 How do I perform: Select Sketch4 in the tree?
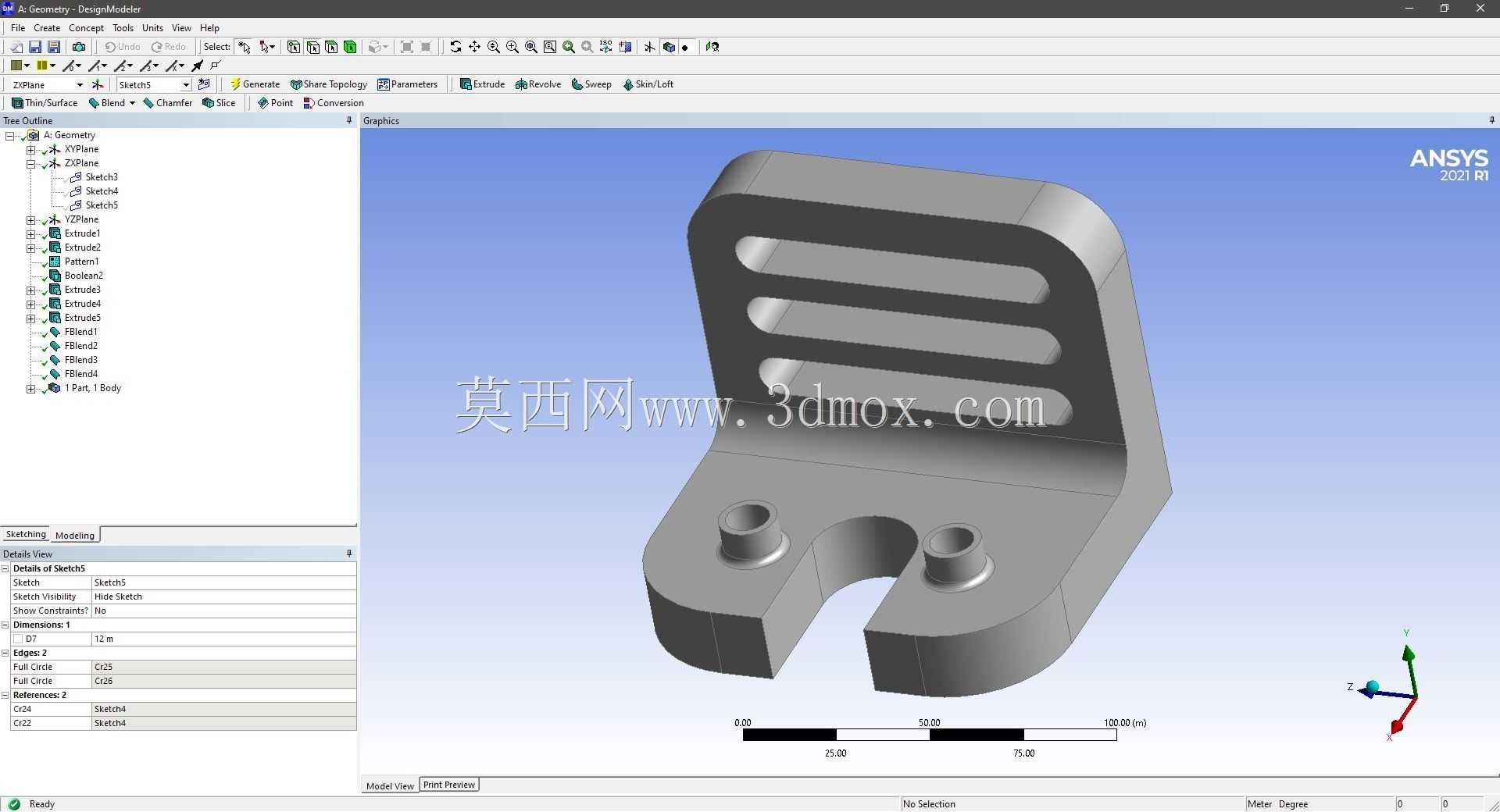coord(102,191)
